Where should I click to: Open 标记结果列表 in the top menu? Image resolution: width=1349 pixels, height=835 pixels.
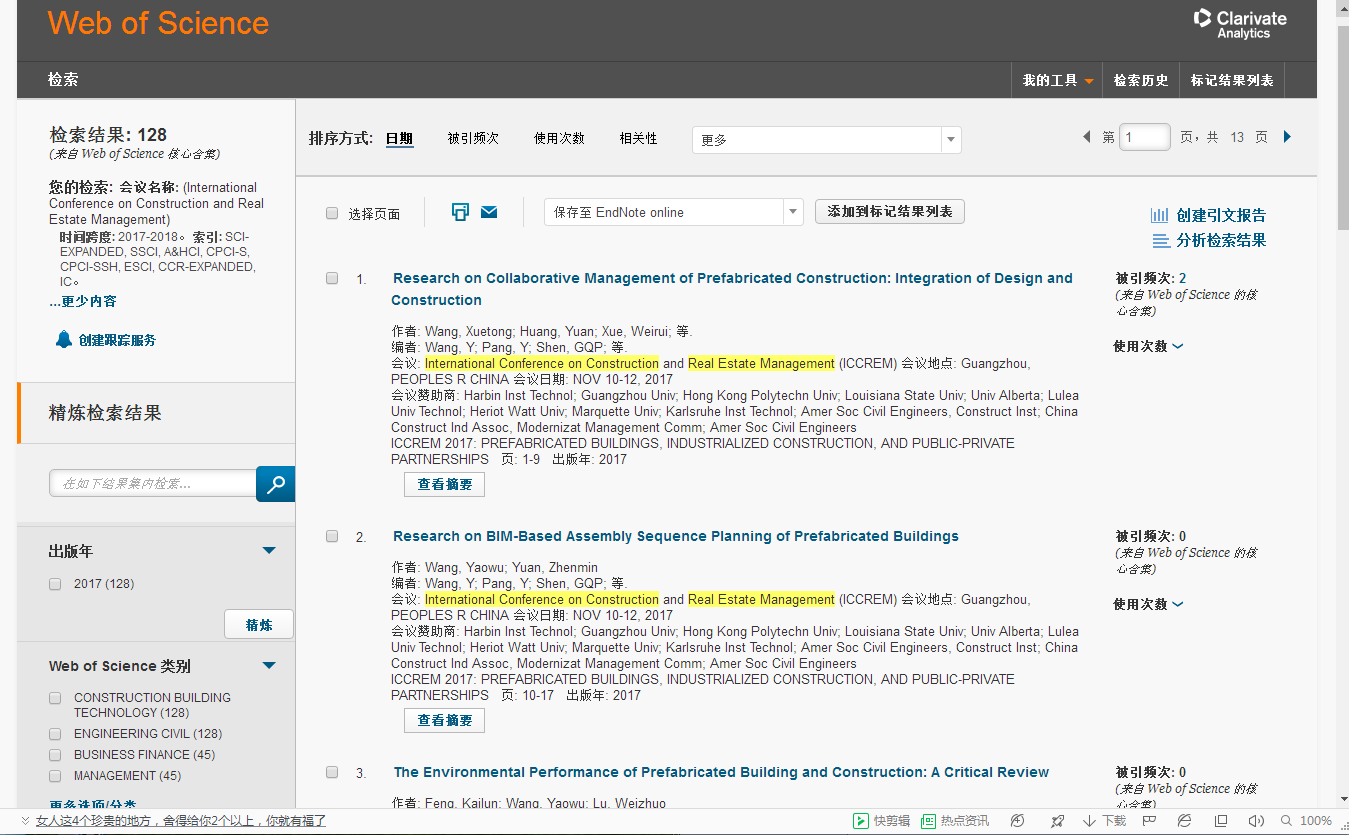[1232, 80]
